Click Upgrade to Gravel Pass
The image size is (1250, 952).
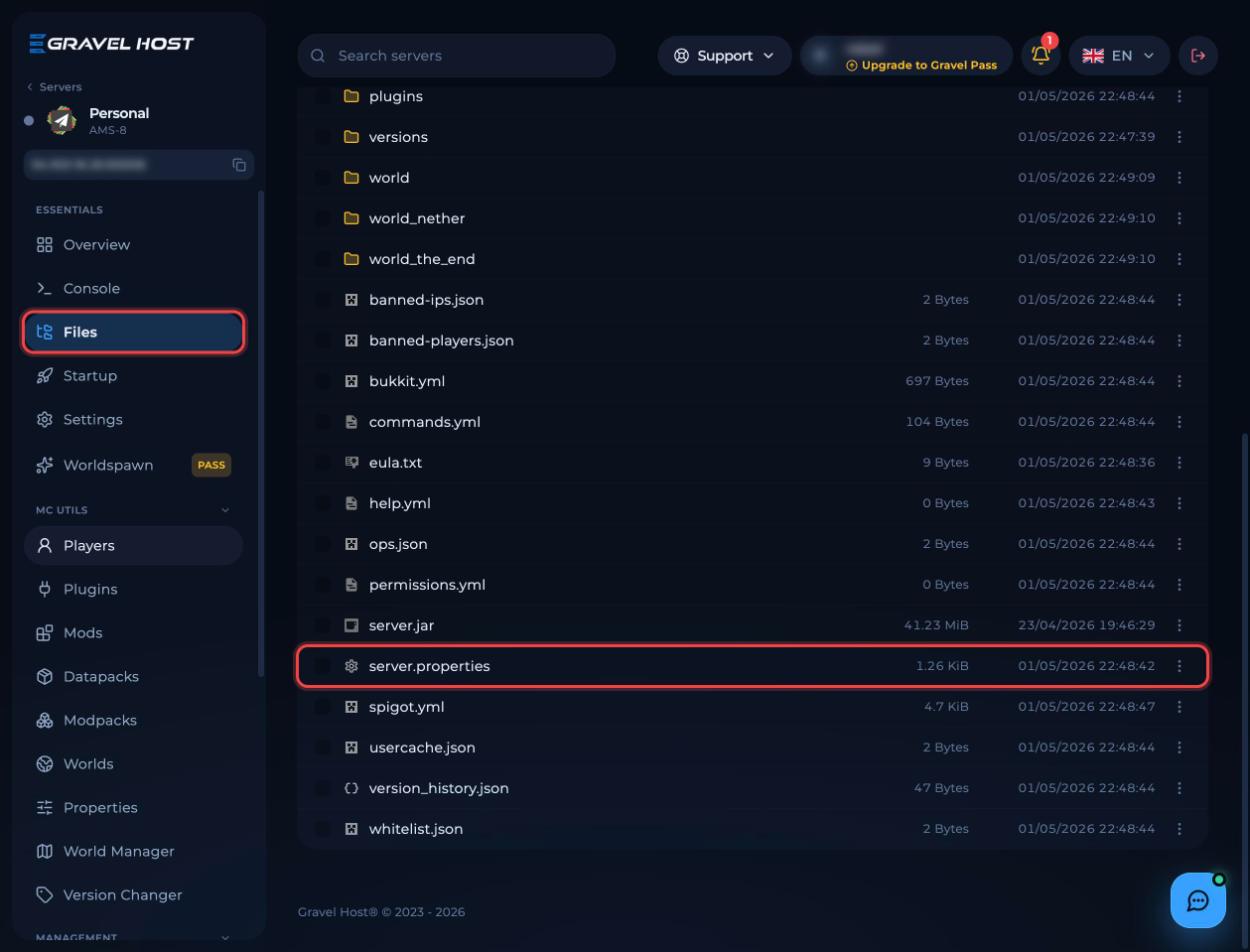[921, 65]
